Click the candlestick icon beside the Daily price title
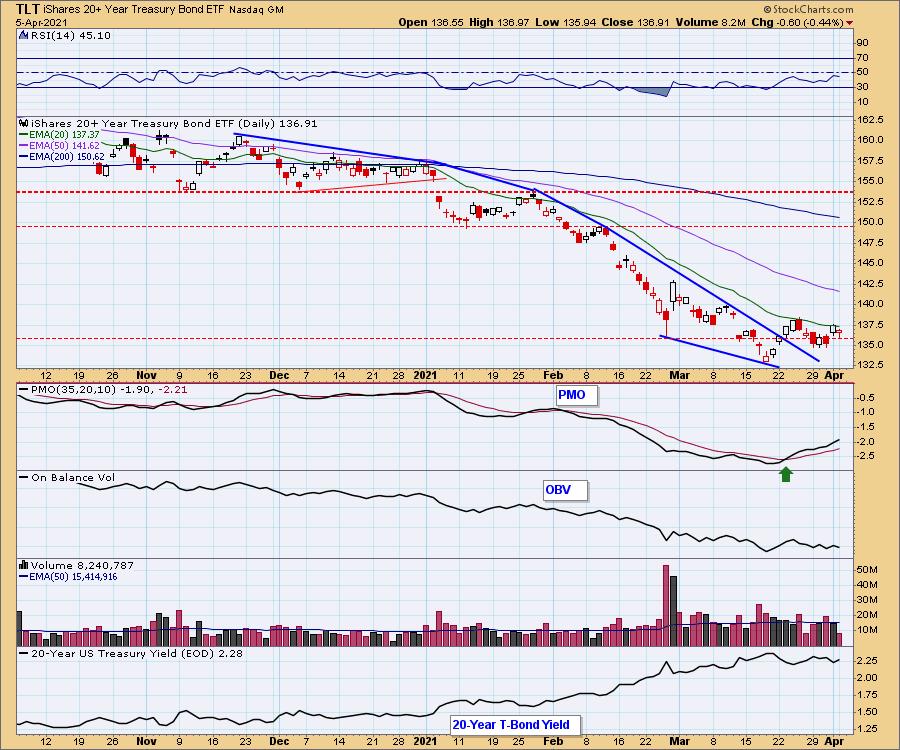 tap(24, 123)
